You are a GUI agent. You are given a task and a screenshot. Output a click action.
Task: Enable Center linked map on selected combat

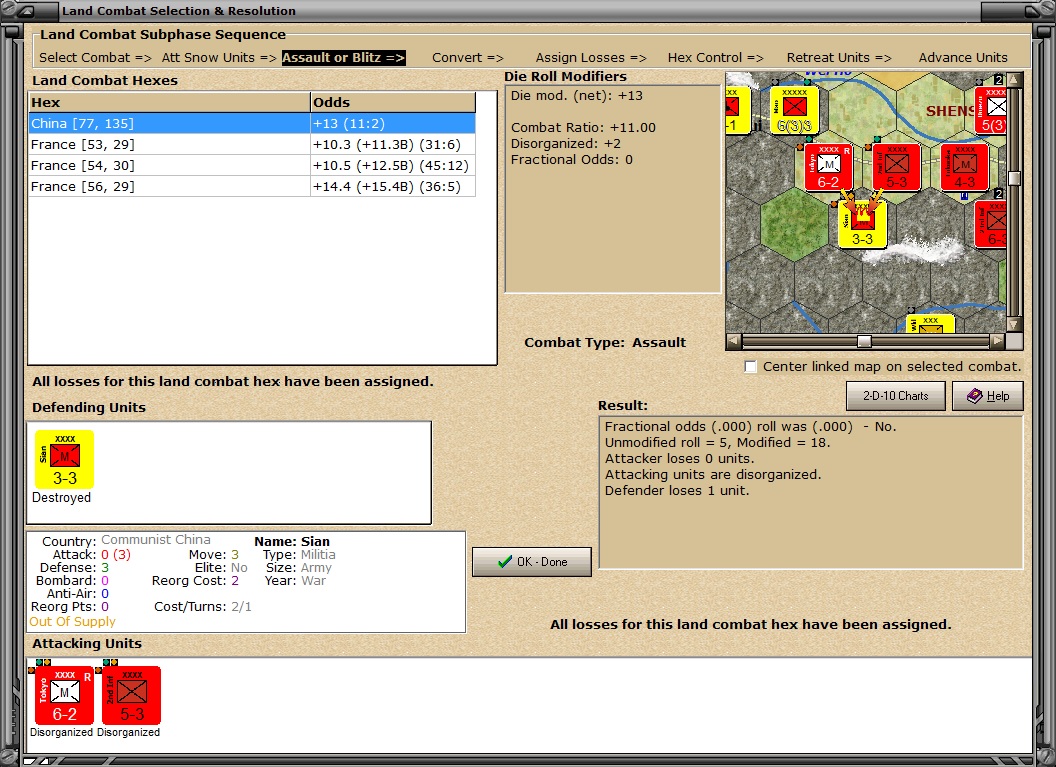pos(750,366)
